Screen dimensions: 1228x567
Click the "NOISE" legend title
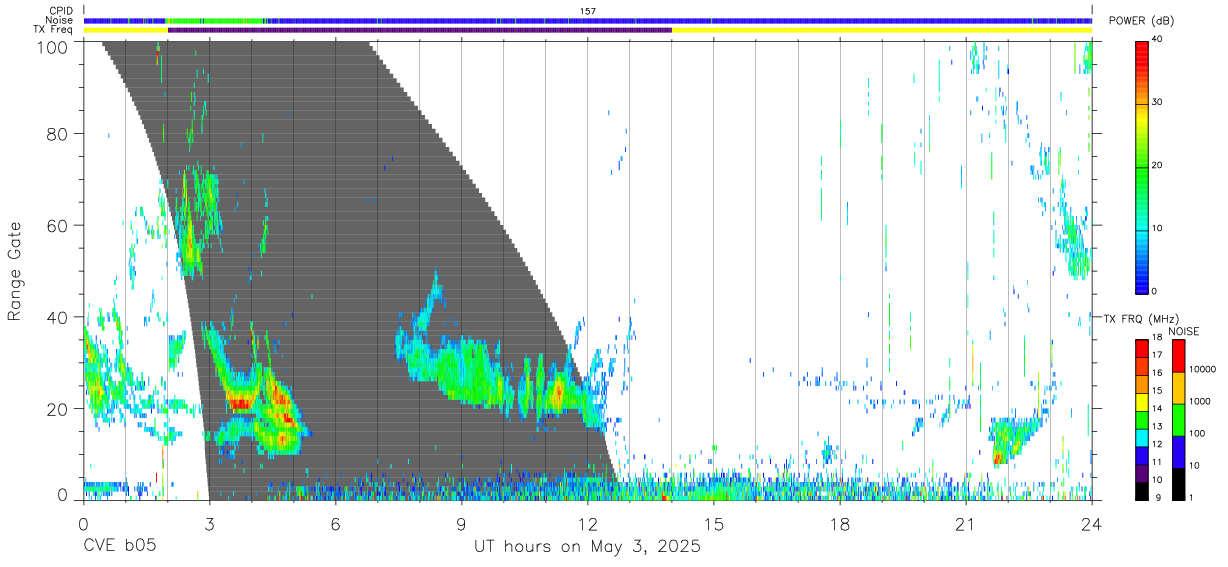(x=1183, y=331)
